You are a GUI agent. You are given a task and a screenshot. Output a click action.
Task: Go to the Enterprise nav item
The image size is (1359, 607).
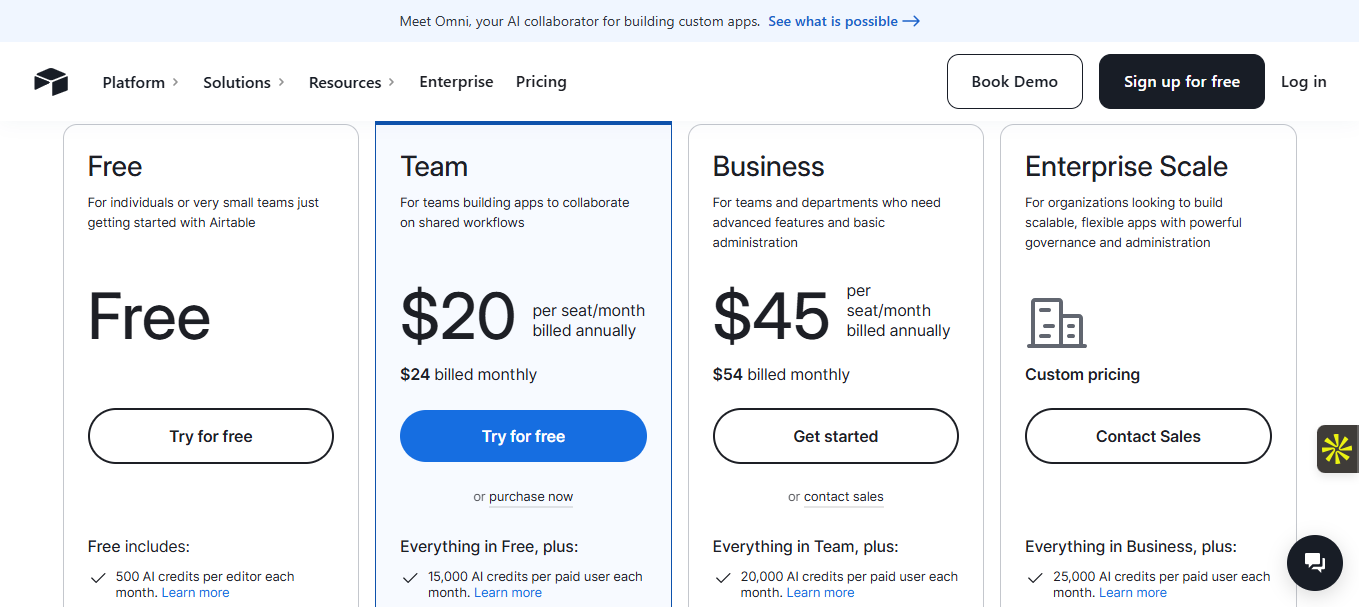[456, 82]
